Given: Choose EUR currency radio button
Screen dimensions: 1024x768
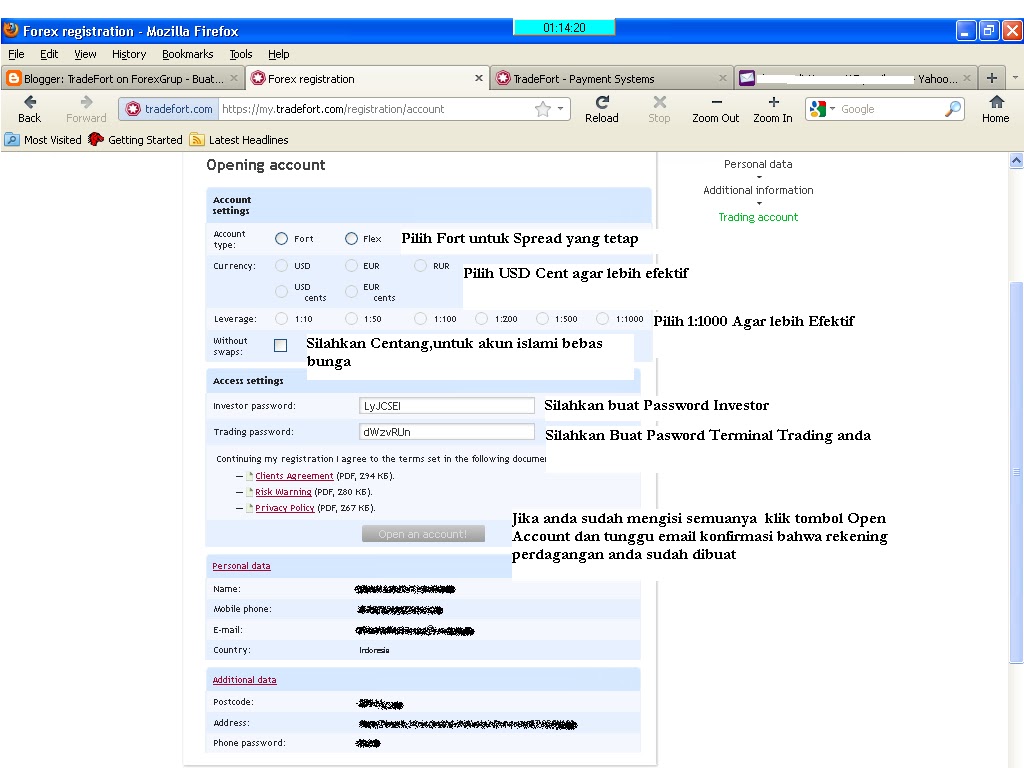Looking at the screenshot, I should (x=351, y=266).
